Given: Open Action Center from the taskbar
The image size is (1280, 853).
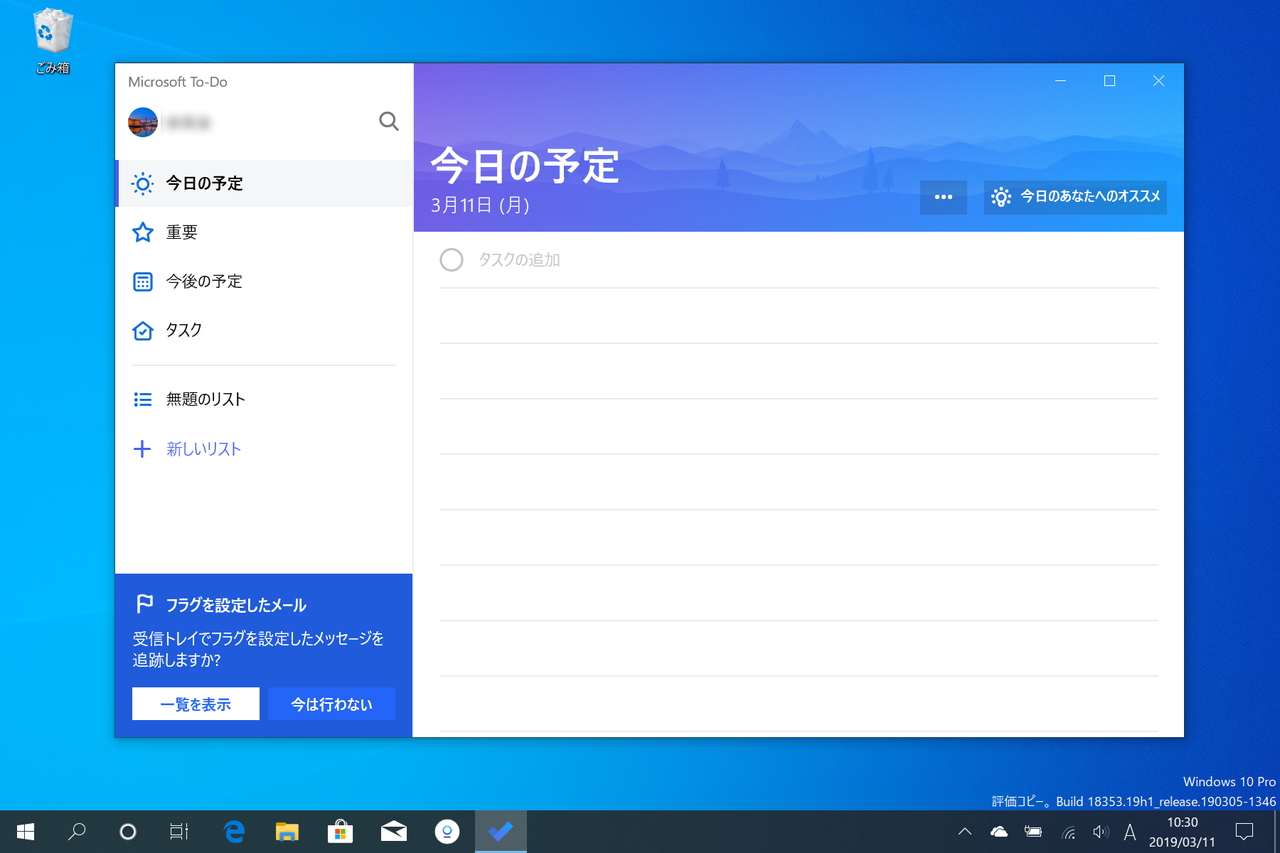Looking at the screenshot, I should (1243, 831).
